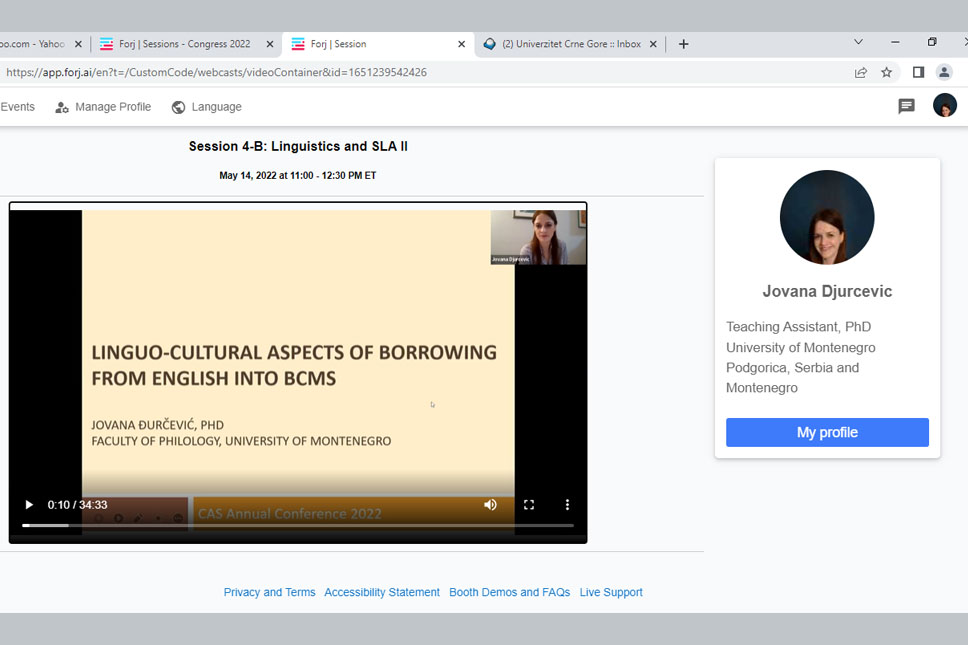Click Teaching Assistant, PhD text
968x645 pixels.
[798, 327]
